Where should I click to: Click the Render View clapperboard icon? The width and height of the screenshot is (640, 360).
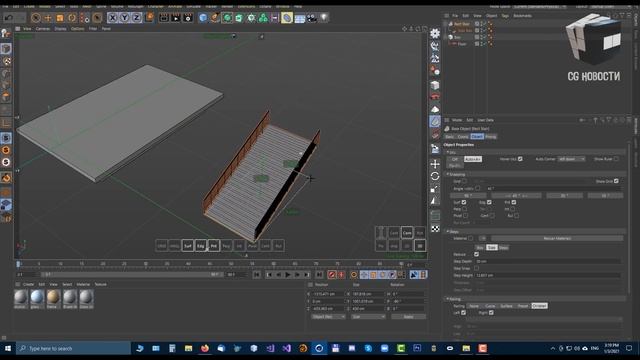tap(164, 18)
